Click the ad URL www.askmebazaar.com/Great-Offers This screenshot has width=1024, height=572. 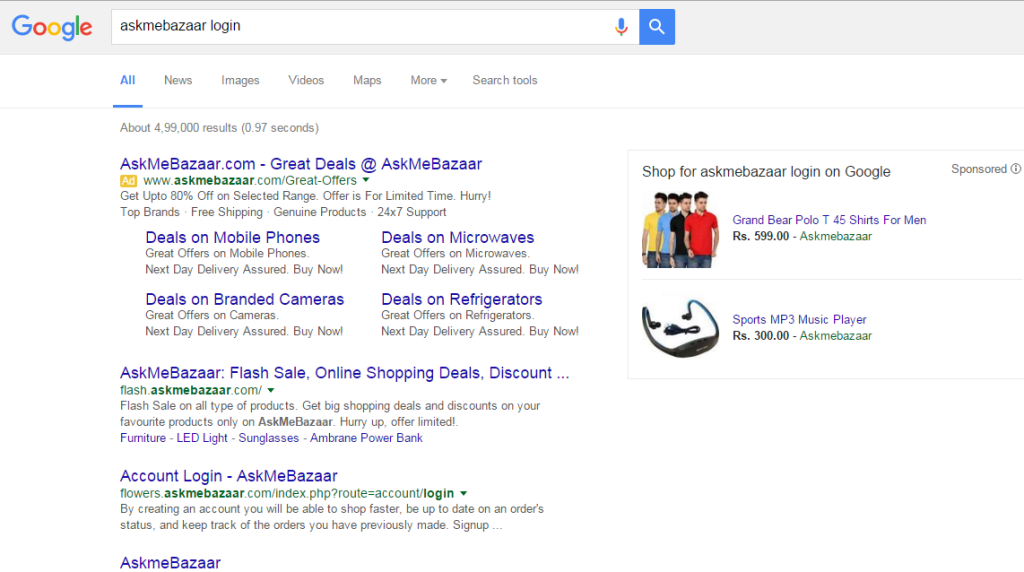(x=250, y=180)
